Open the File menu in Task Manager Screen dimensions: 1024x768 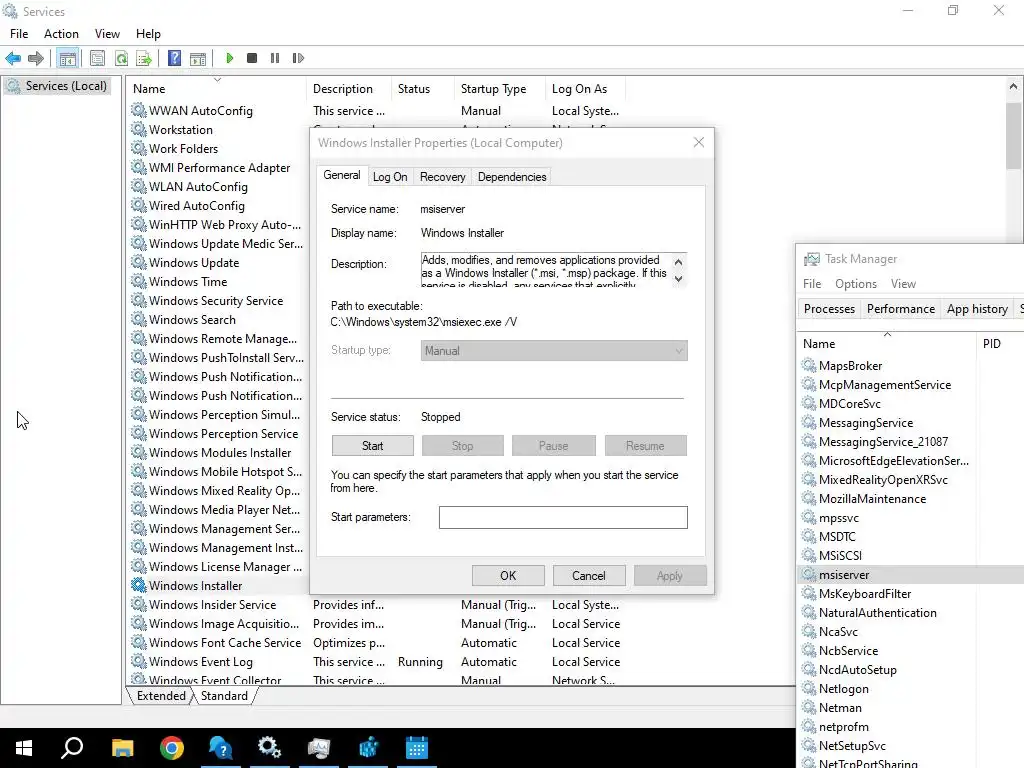pos(812,284)
